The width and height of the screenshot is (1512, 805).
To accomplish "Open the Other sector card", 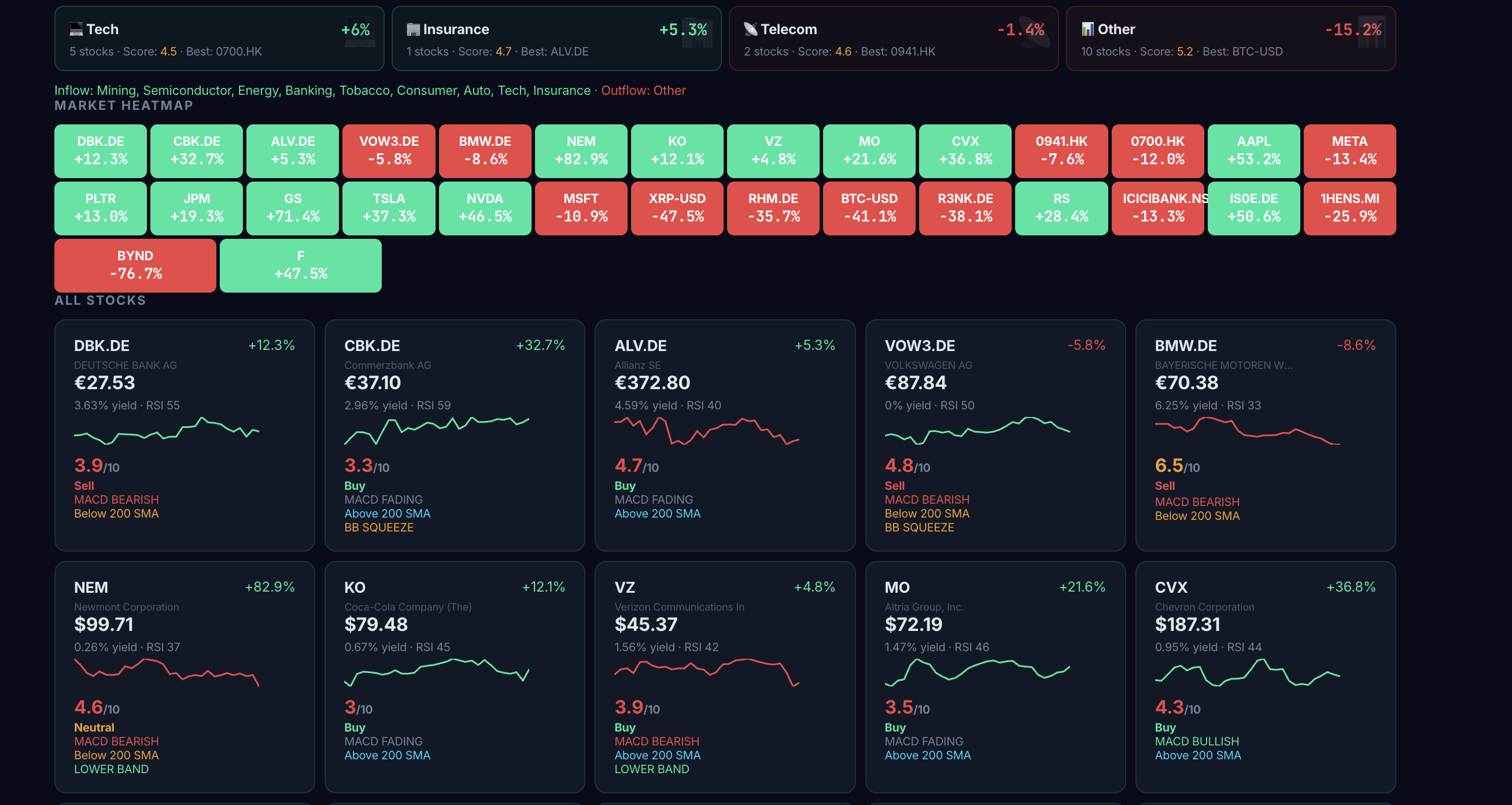I will (x=1231, y=39).
